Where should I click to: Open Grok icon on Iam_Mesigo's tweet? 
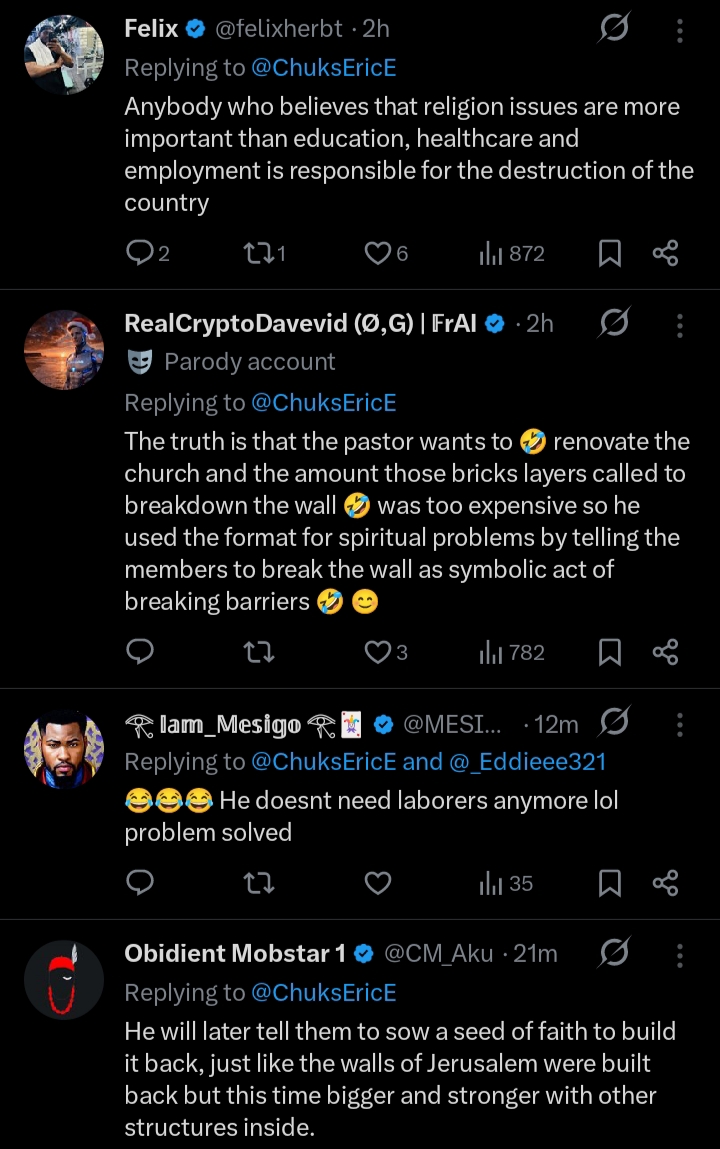click(613, 724)
